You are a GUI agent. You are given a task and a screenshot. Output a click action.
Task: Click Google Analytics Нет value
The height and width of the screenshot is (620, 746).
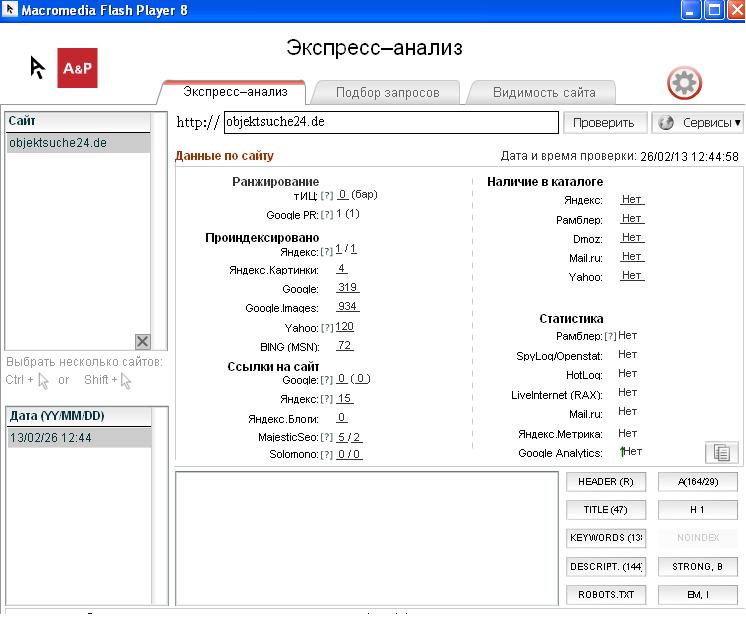pos(632,452)
